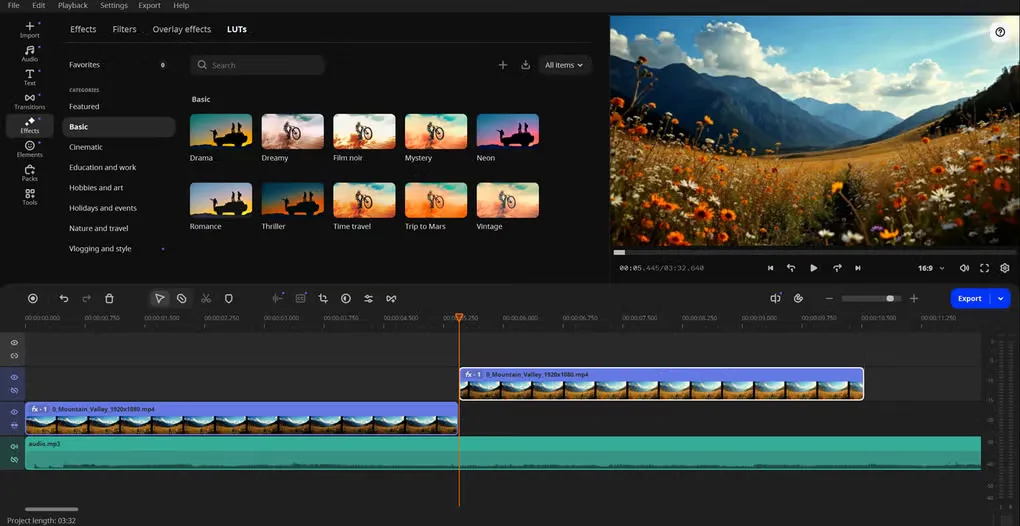The image size is (1020, 526).
Task: Add a marker with the shield icon
Action: (228, 298)
